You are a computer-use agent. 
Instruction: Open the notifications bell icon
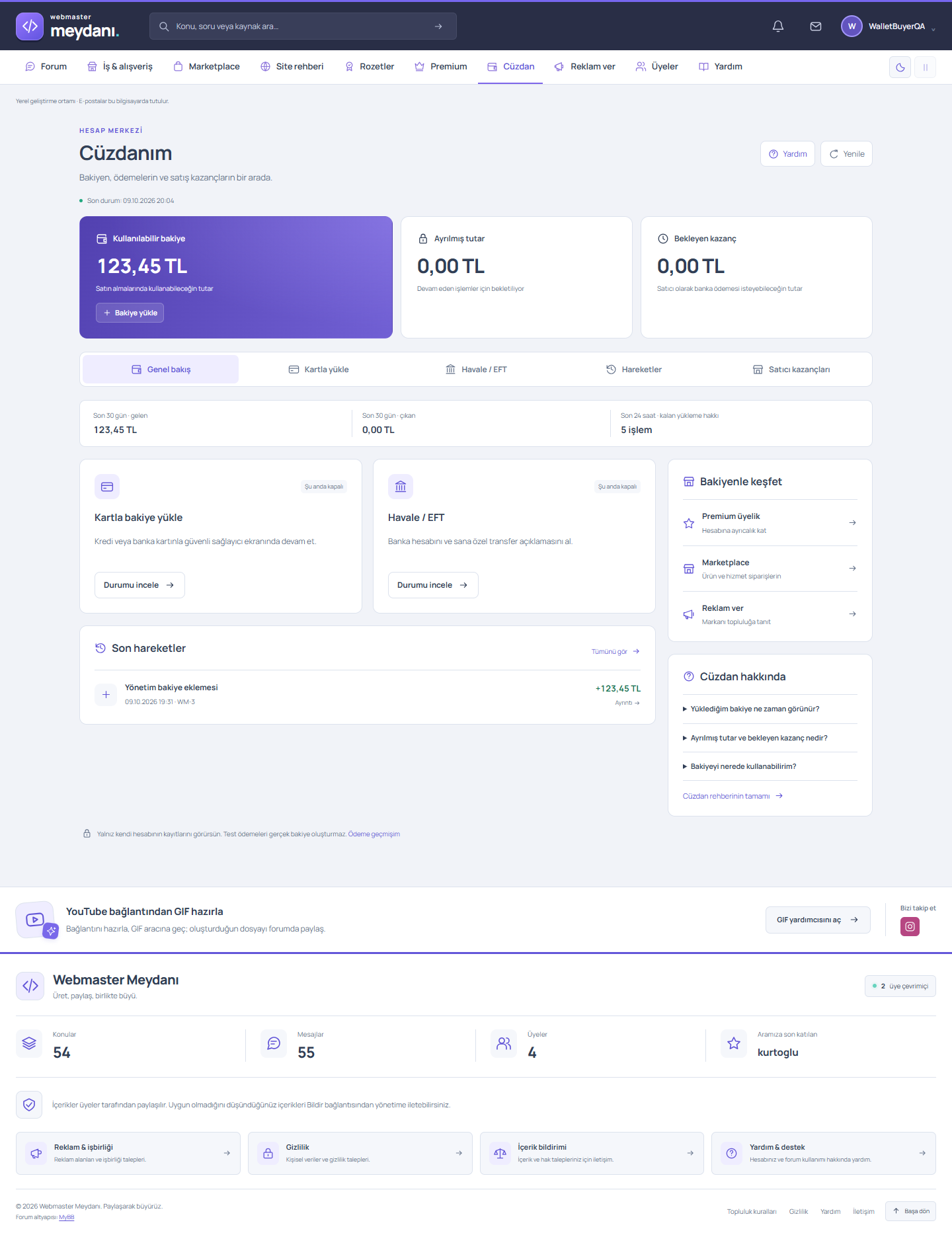pyautogui.click(x=778, y=26)
